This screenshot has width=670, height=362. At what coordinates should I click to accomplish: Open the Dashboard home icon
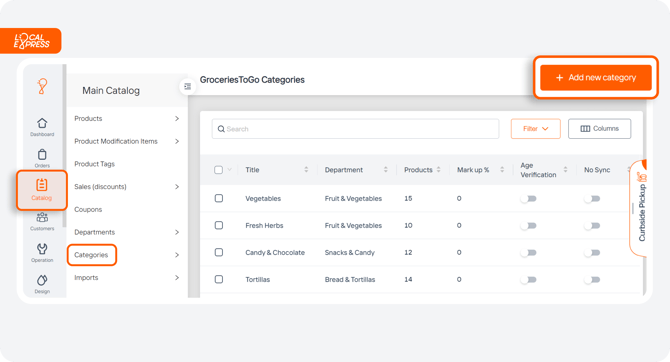(x=42, y=123)
